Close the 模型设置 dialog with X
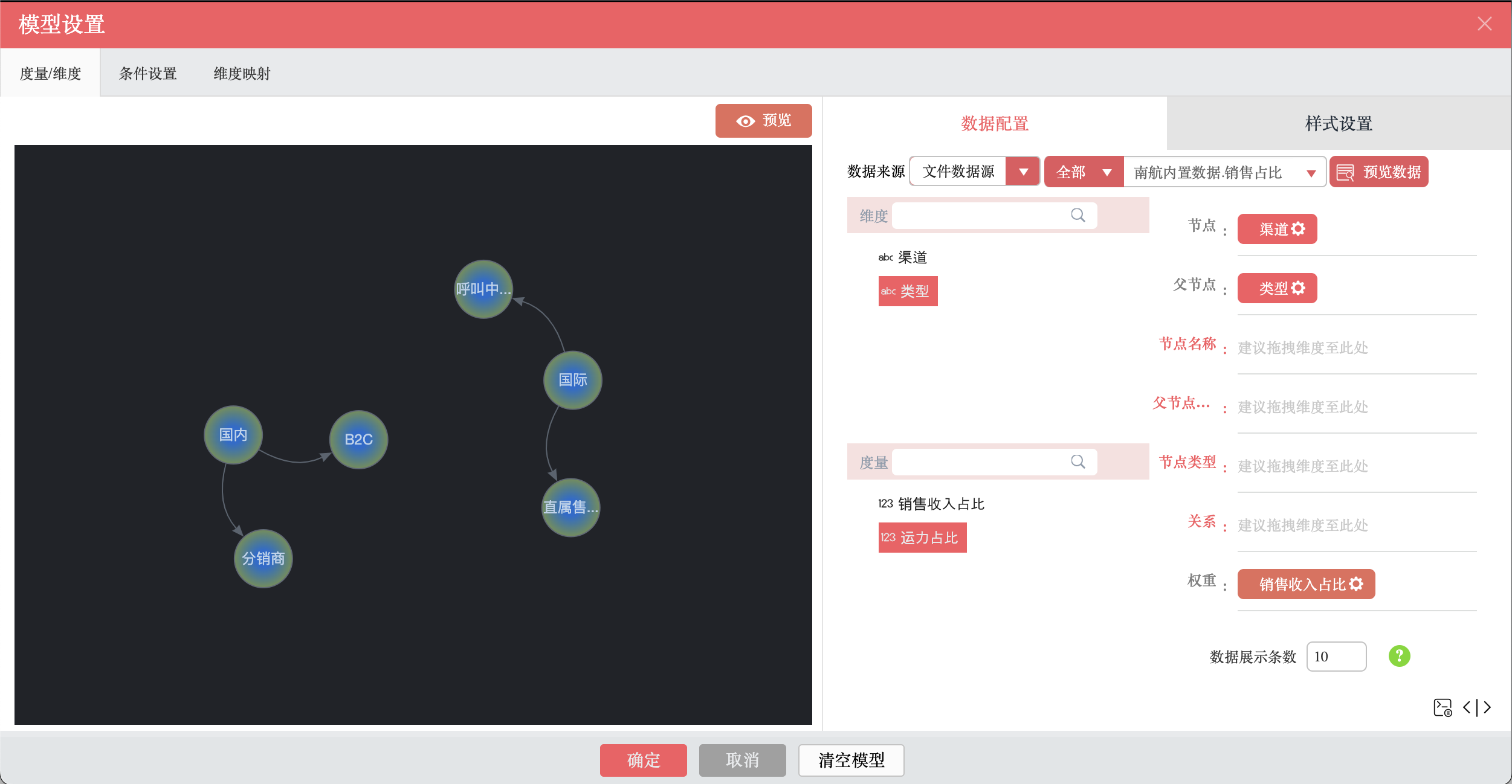This screenshot has height=784, width=1512. coord(1485,24)
